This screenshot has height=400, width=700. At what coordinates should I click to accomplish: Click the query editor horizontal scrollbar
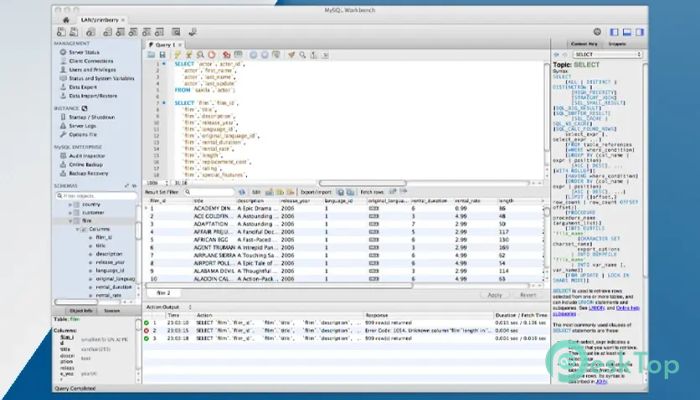coord(362,183)
